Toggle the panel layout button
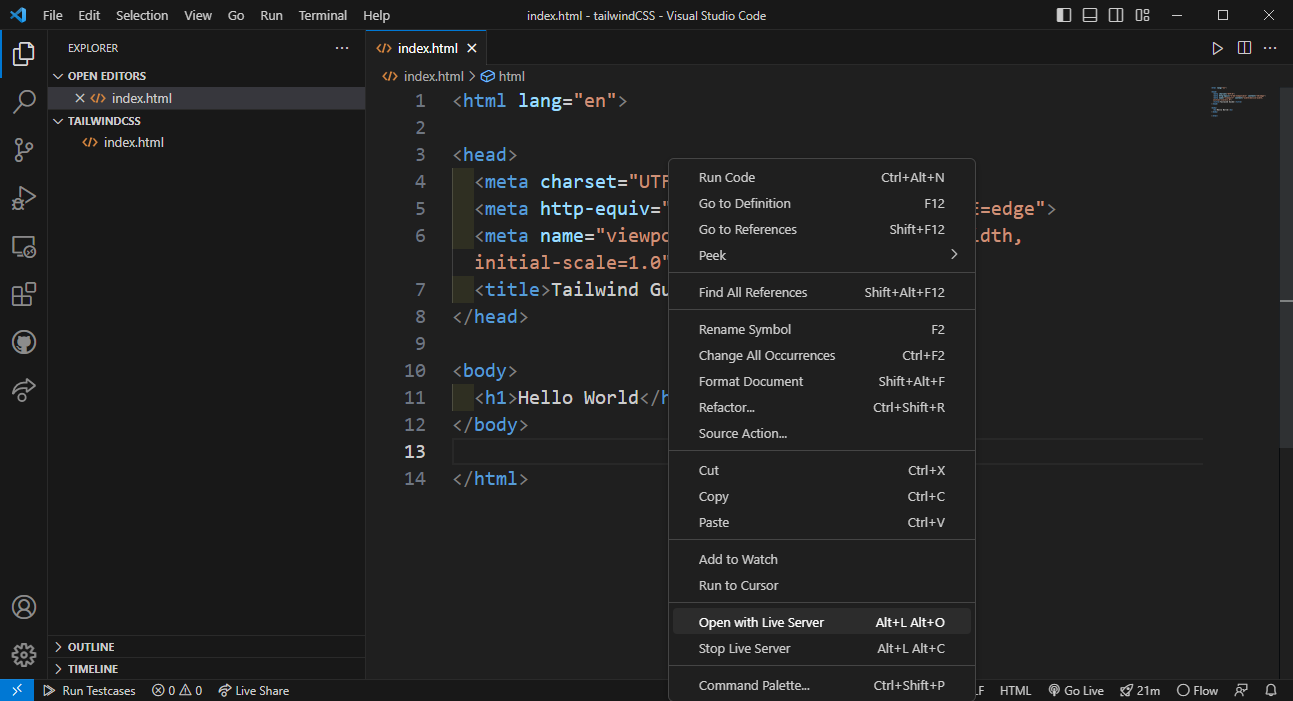 [1089, 15]
